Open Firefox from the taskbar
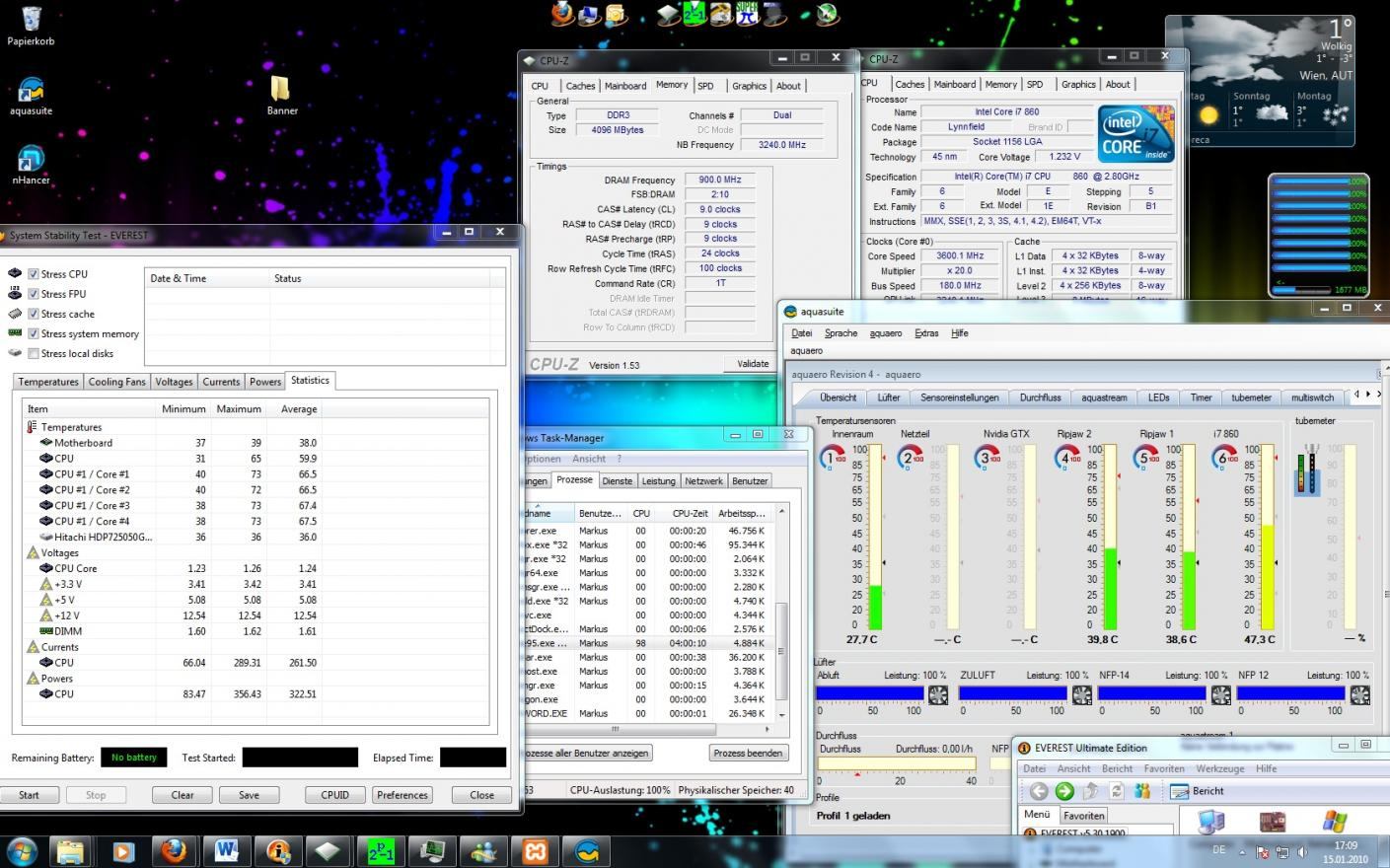Viewport: 1390px width, 868px height. coord(174,850)
